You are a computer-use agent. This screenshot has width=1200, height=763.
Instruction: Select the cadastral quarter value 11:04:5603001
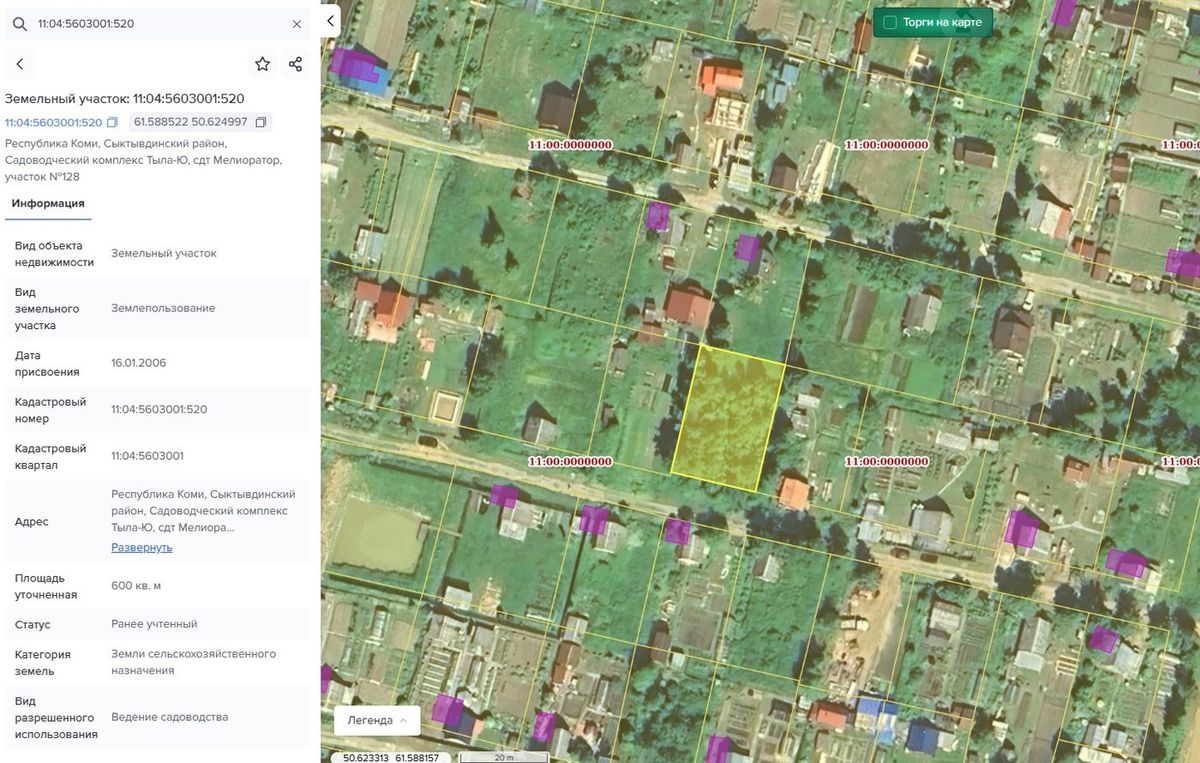[x=147, y=456]
